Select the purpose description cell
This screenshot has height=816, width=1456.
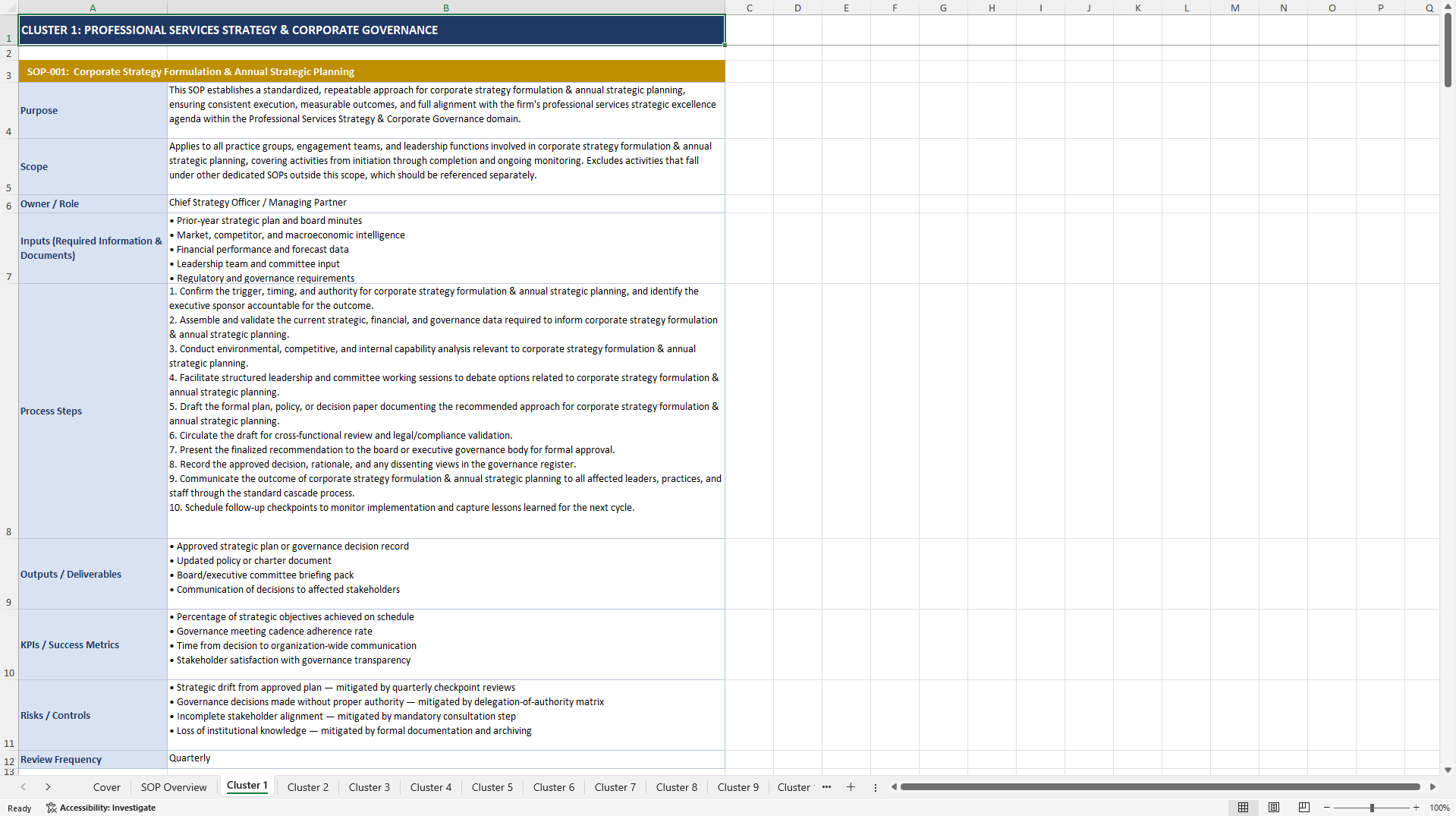[x=446, y=110]
